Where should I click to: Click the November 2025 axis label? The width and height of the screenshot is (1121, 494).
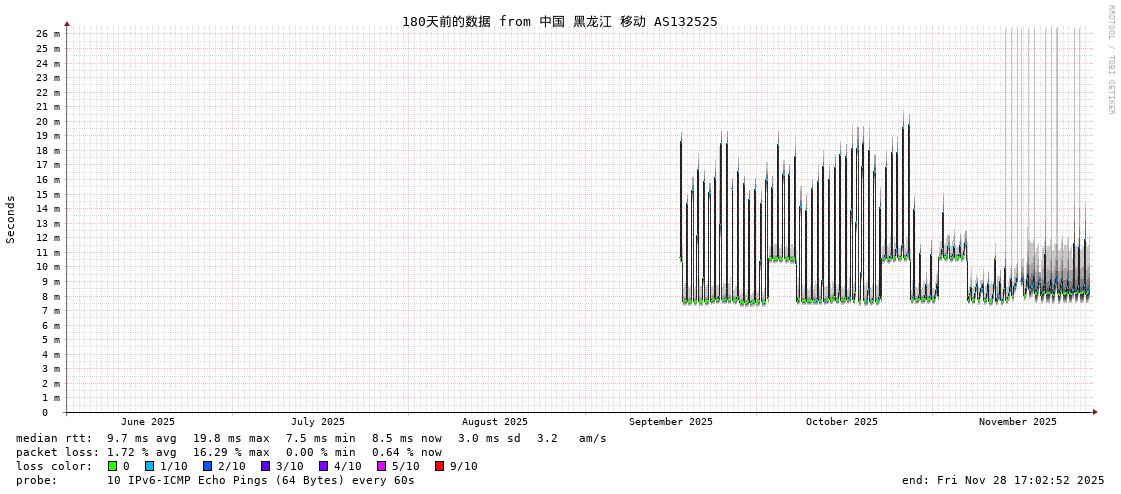[1018, 422]
